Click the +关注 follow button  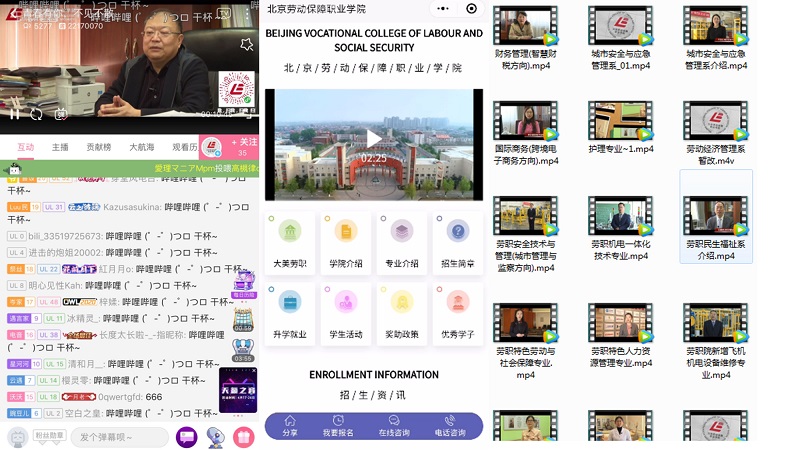coord(244,147)
